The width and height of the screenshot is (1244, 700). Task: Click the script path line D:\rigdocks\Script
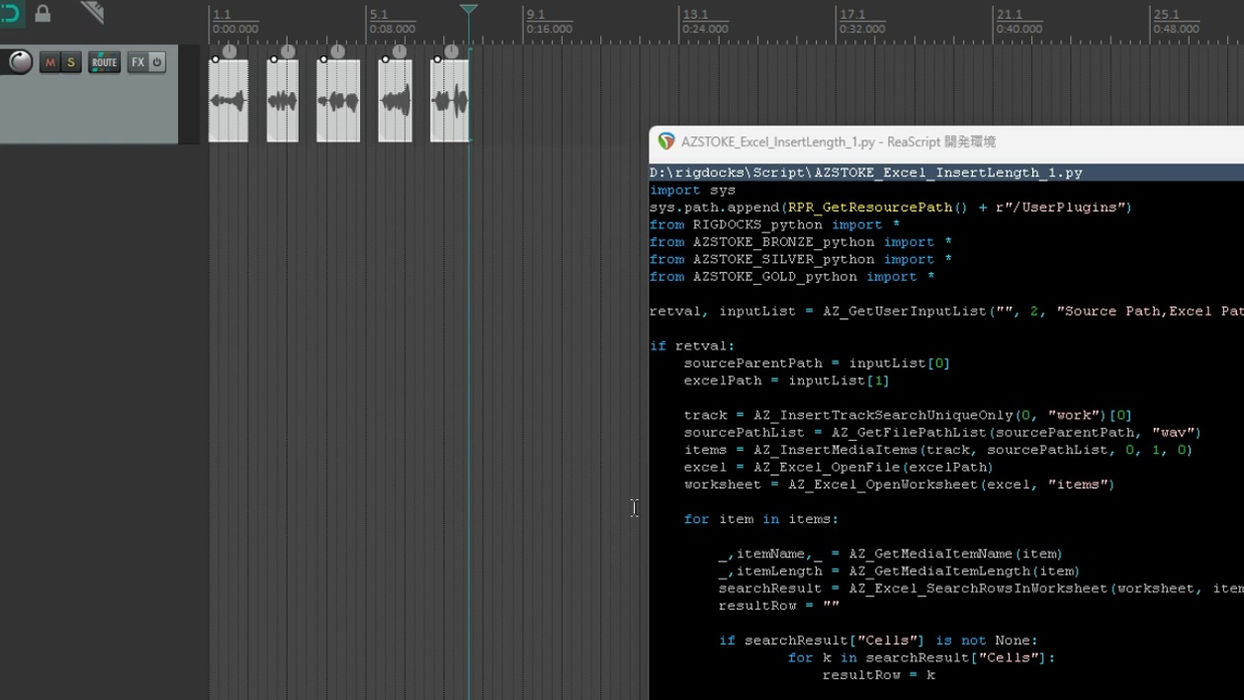point(866,173)
